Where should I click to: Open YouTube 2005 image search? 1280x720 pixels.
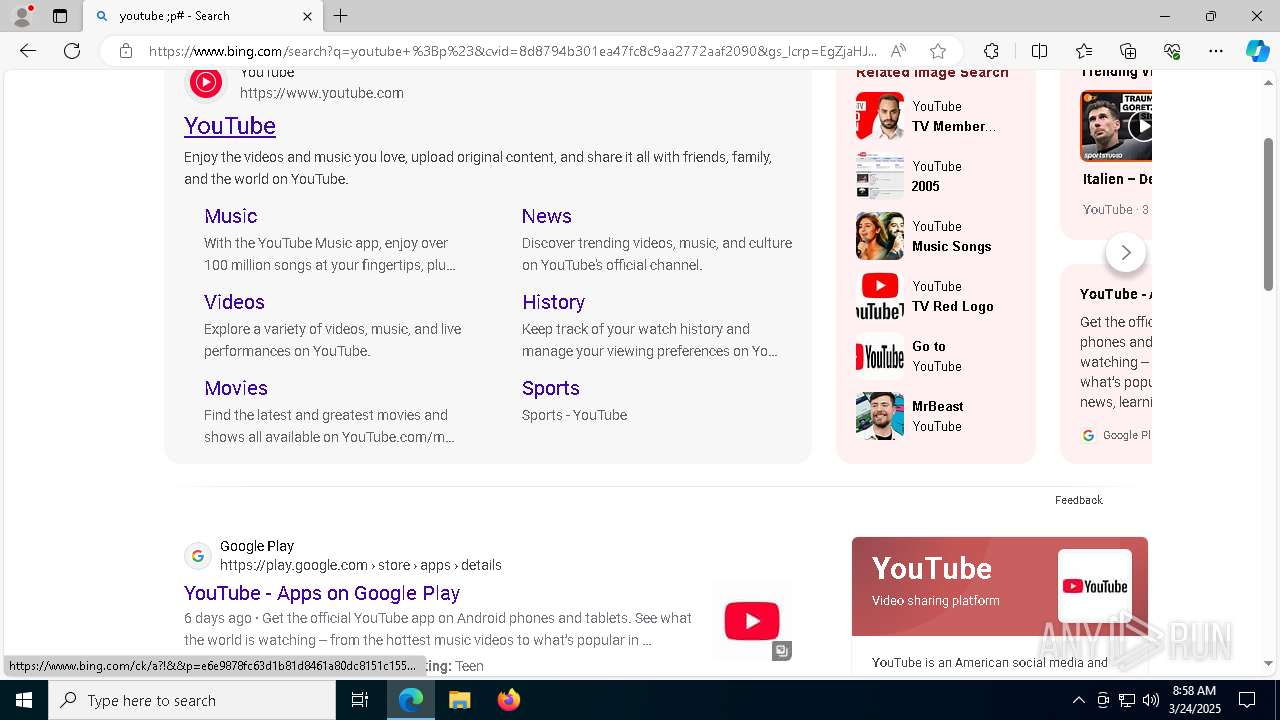(935, 176)
